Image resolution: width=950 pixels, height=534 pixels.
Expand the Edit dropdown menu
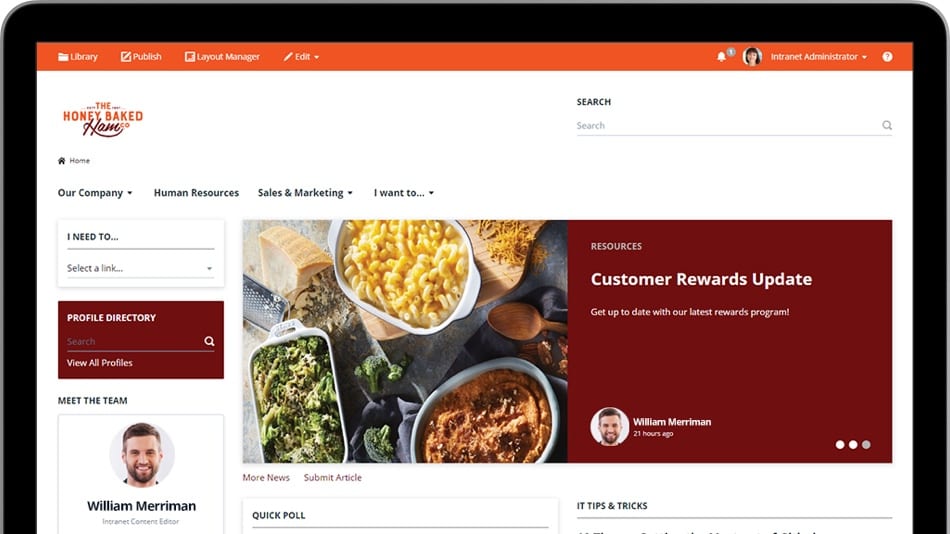click(301, 56)
